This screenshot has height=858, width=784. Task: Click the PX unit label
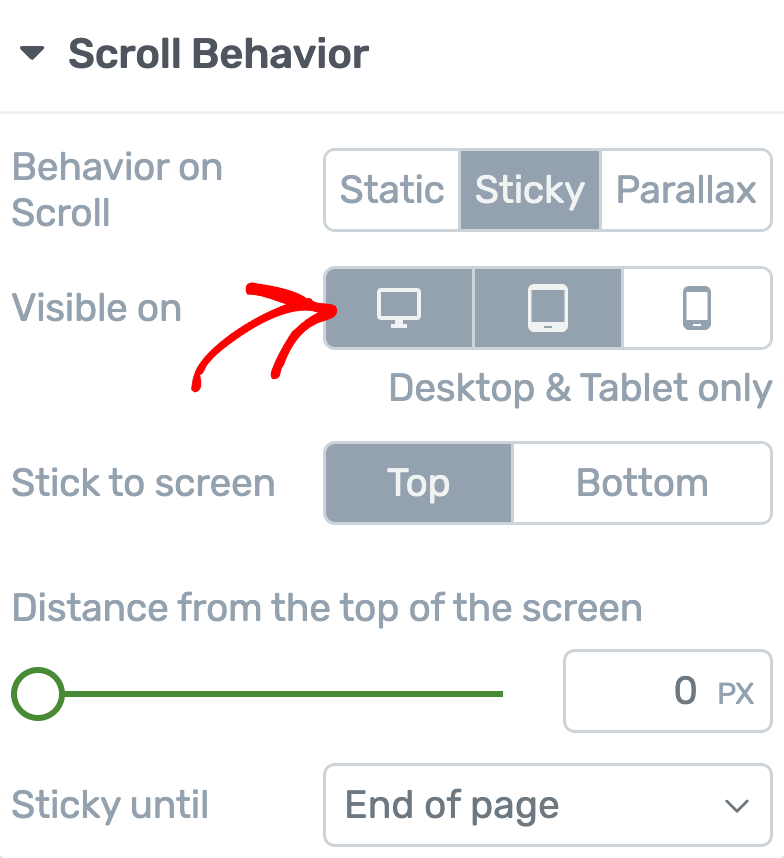pyautogui.click(x=736, y=692)
